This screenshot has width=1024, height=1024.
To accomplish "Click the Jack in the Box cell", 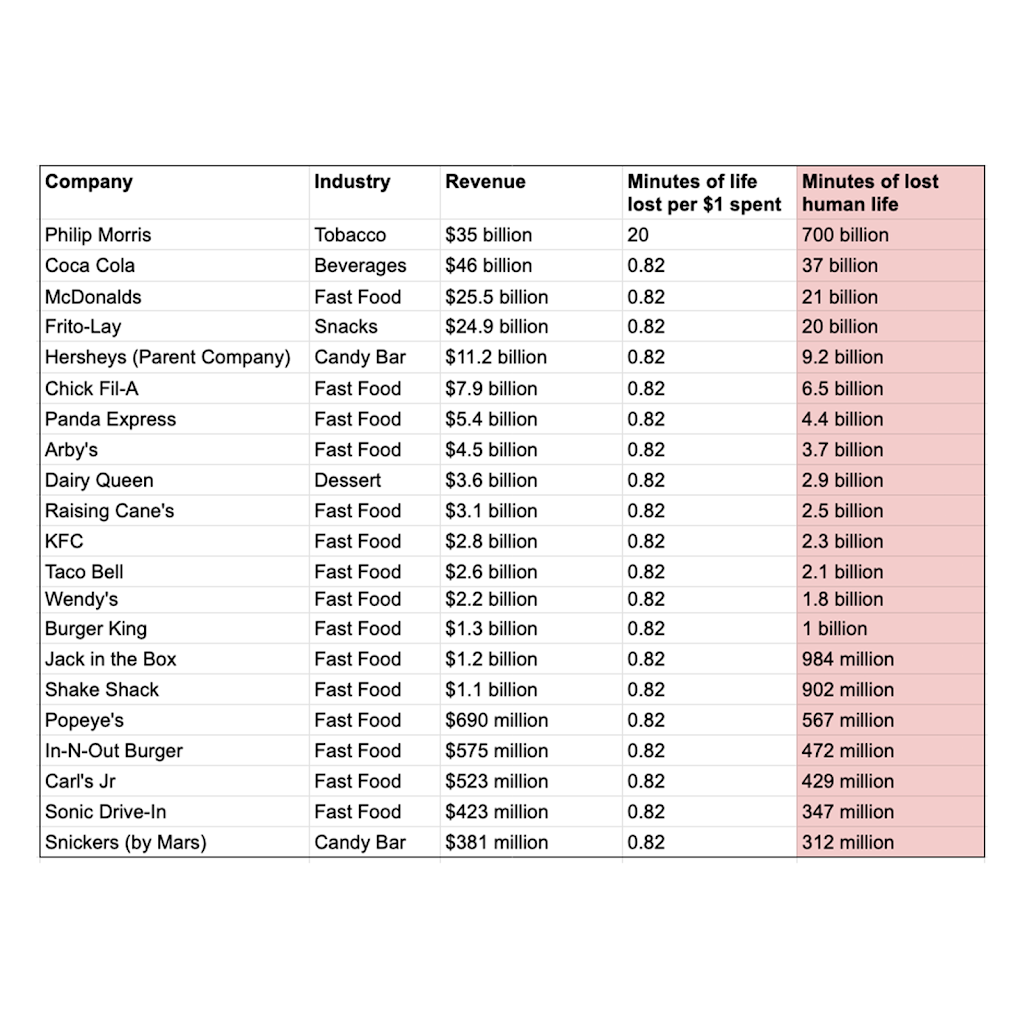I will [x=174, y=659].
